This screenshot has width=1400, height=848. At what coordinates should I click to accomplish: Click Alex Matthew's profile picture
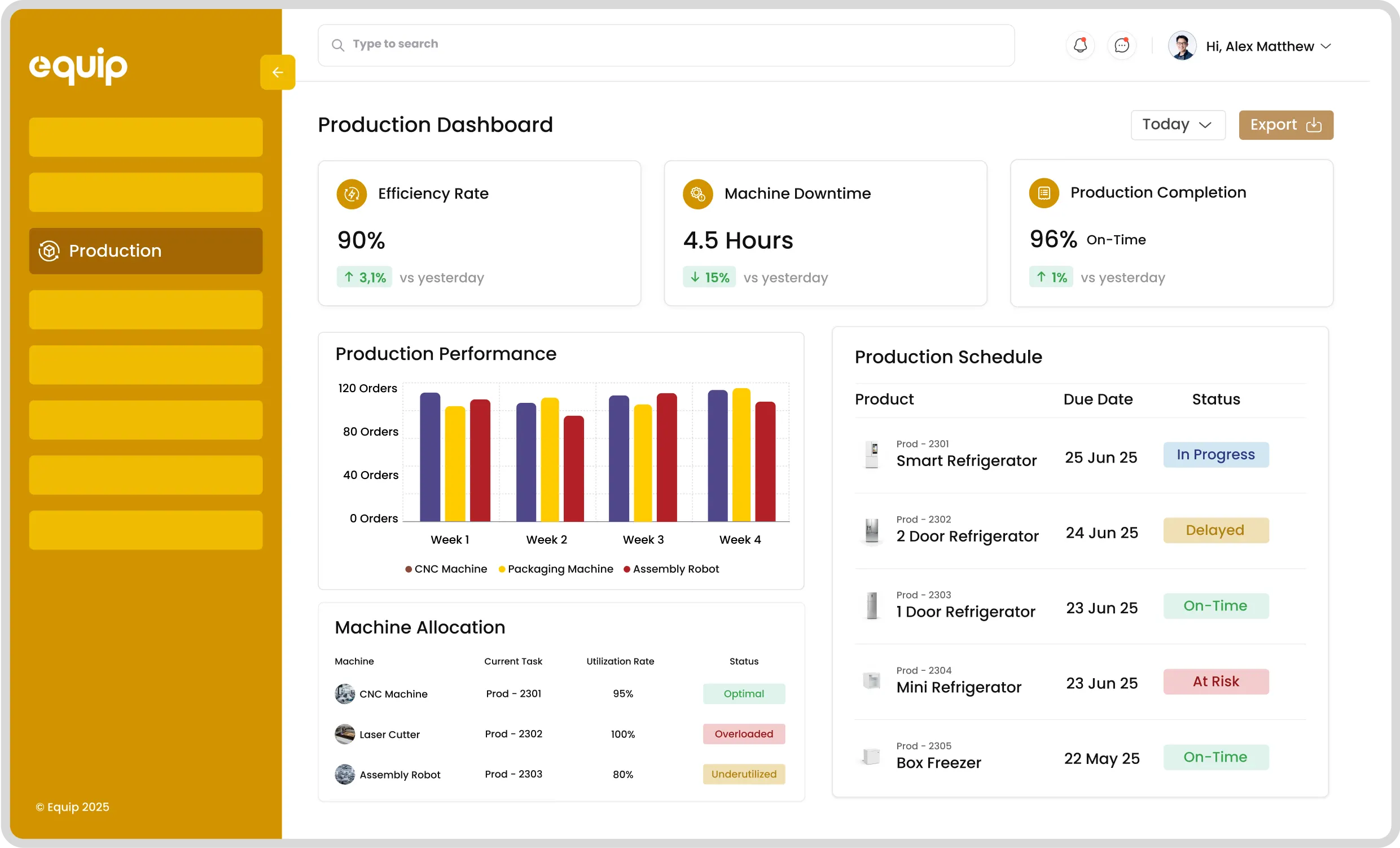[x=1182, y=46]
